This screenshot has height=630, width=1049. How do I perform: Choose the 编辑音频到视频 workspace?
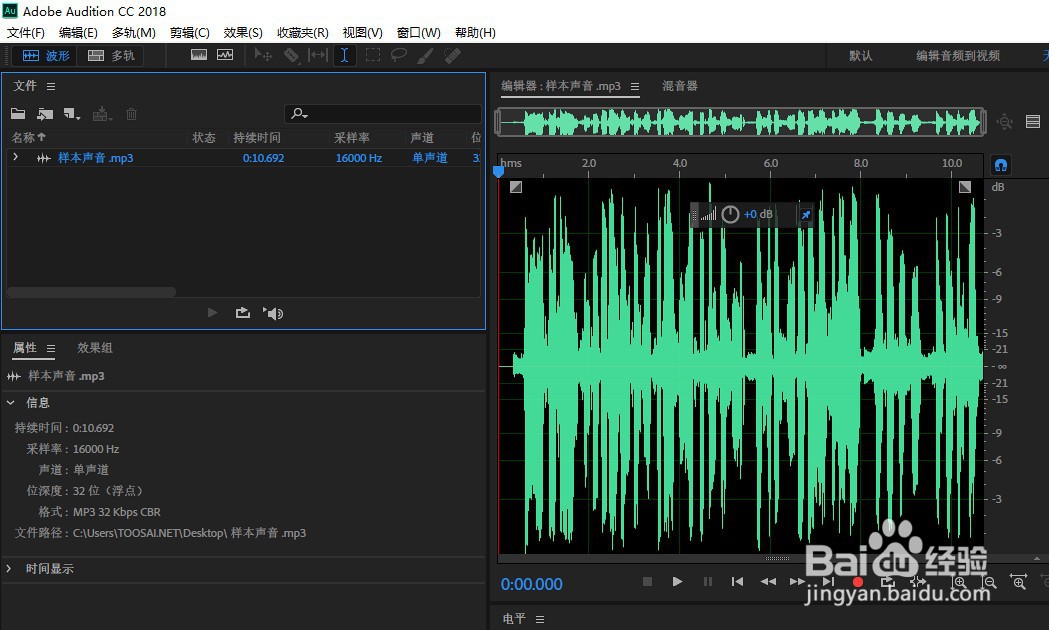[x=958, y=56]
